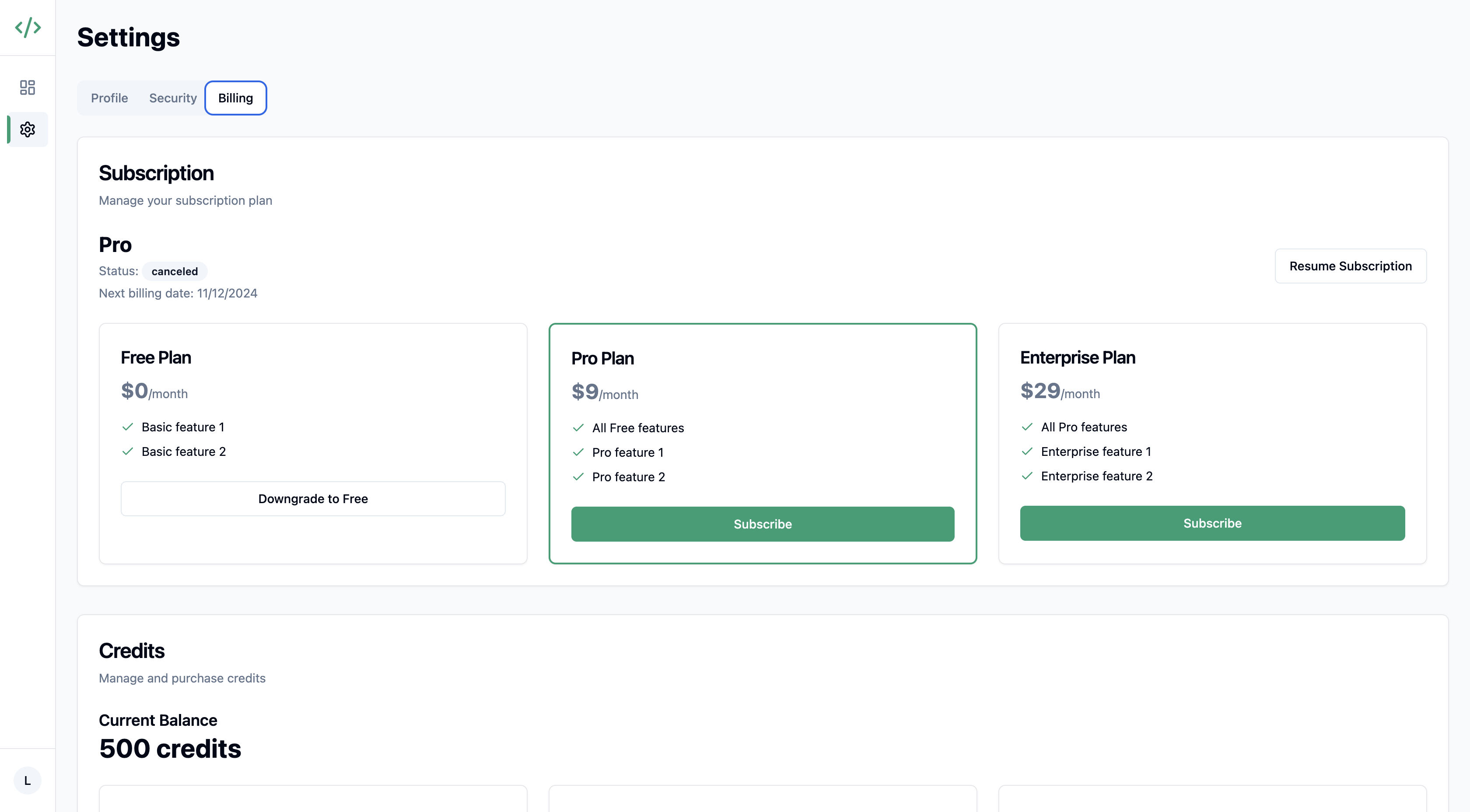This screenshot has width=1470, height=812.
Task: Click the Basic feature 2 checkmark icon
Action: 128,451
